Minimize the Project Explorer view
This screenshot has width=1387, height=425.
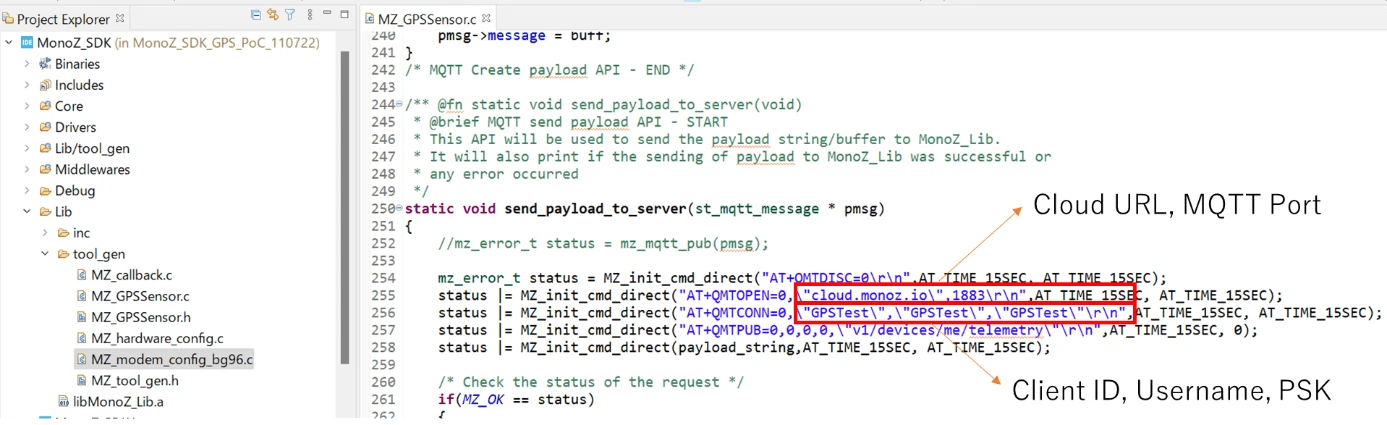click(328, 15)
